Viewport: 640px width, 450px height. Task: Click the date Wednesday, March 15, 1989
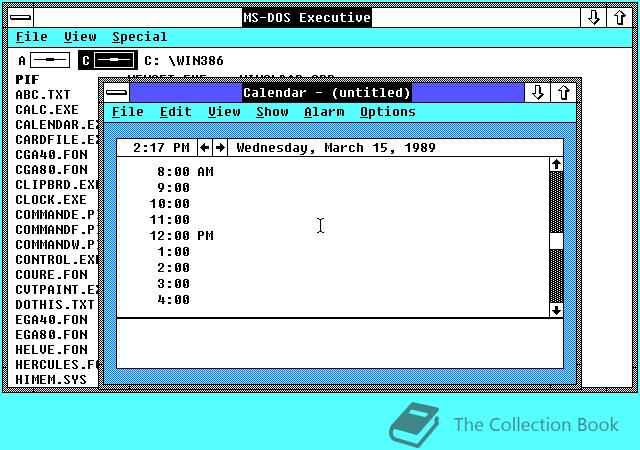[x=336, y=148]
